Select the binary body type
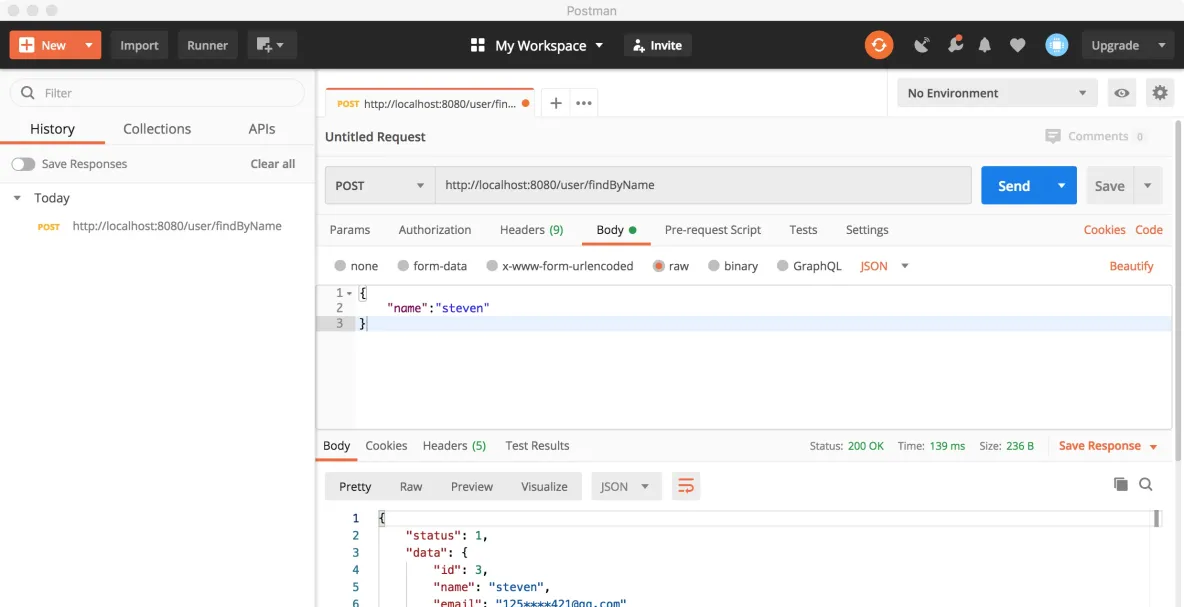The height and width of the screenshot is (607, 1184). [x=714, y=266]
